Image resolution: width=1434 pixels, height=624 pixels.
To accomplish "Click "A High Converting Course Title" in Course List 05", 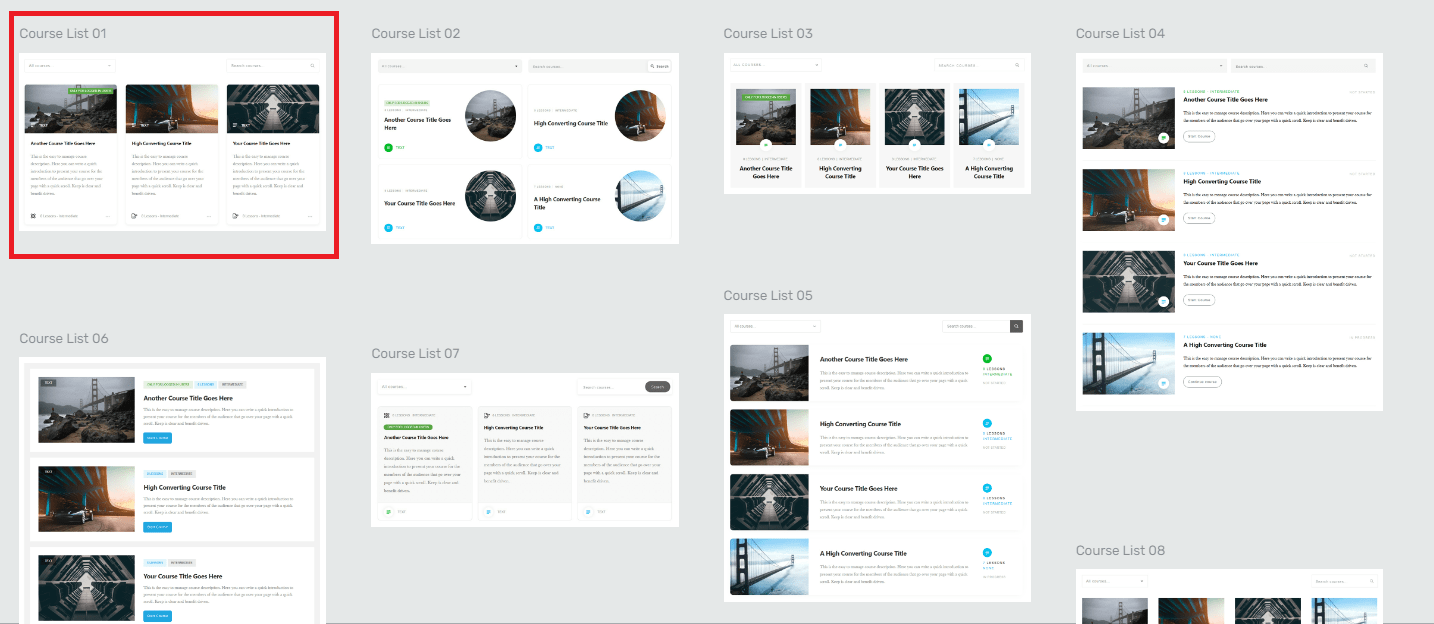I will click(864, 553).
